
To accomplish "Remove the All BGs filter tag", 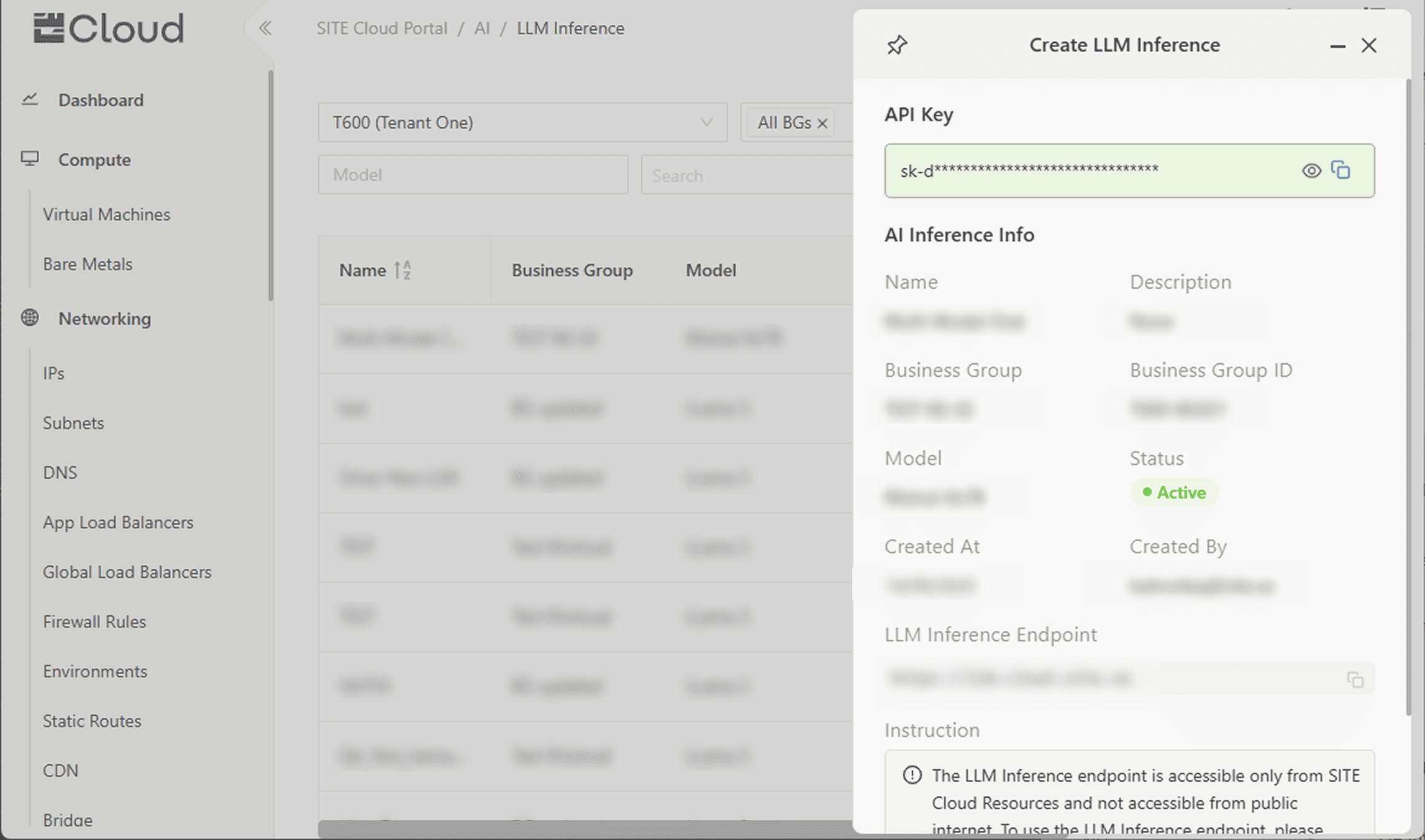I will click(x=822, y=124).
